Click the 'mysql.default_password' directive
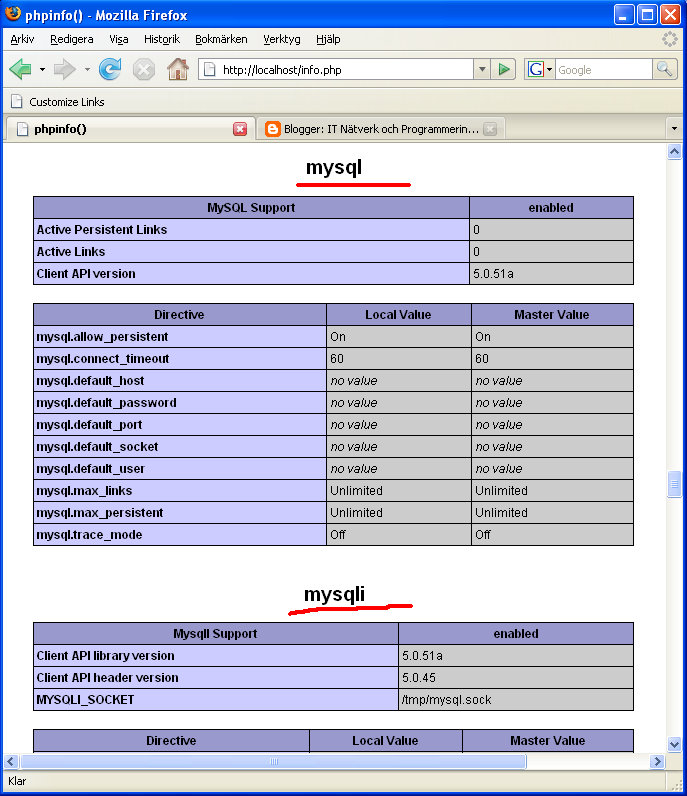687x796 pixels. pyautogui.click(x=180, y=403)
